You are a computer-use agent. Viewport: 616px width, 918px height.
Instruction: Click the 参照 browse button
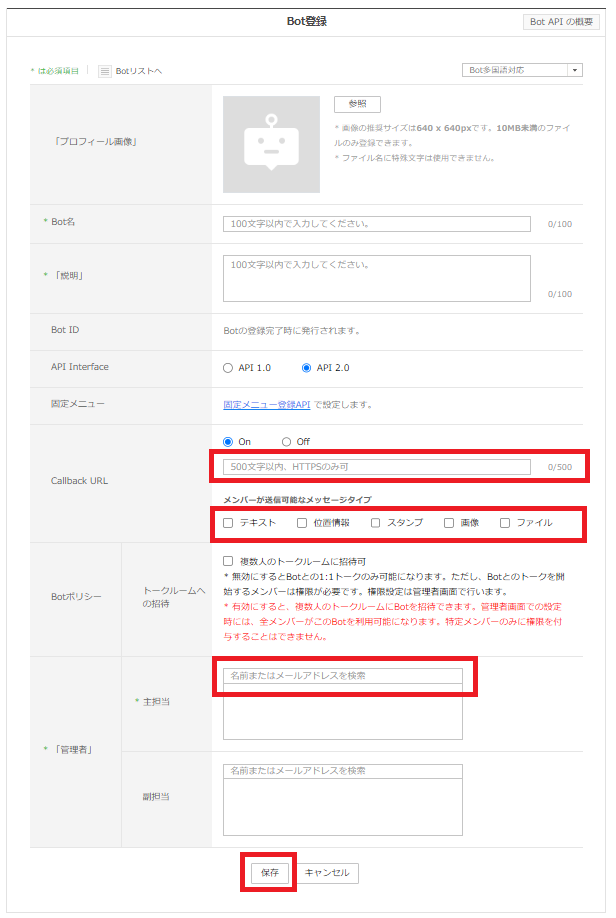[x=357, y=104]
